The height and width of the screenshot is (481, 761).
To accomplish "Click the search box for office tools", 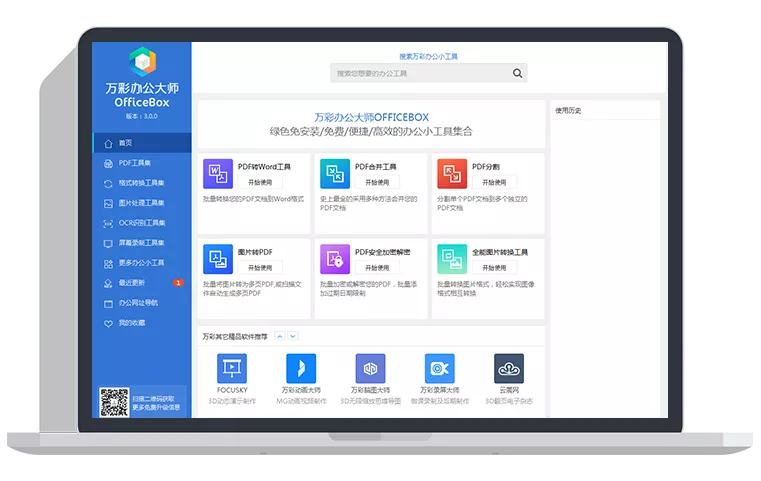I will point(429,73).
